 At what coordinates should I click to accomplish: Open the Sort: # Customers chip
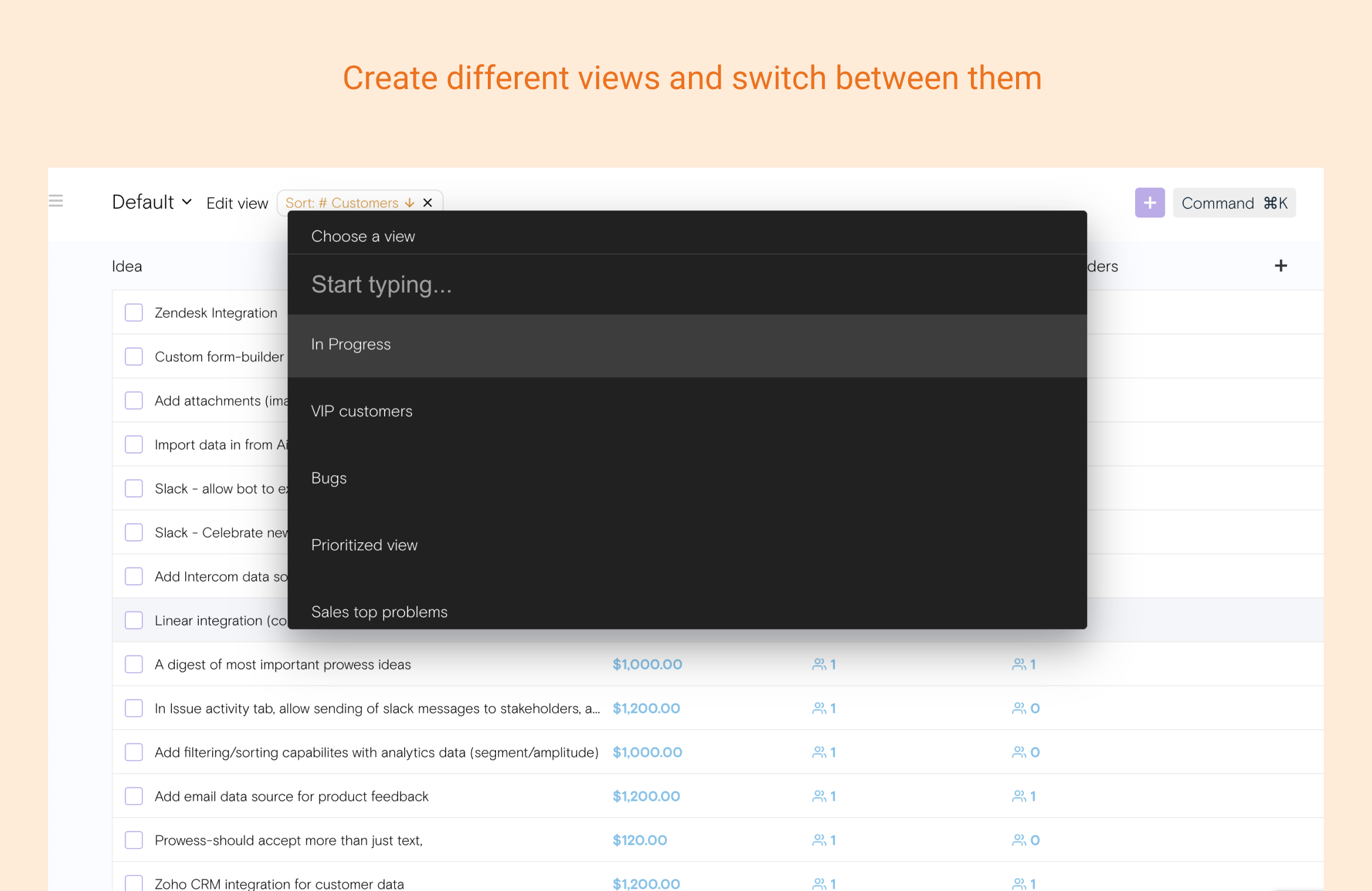click(341, 203)
